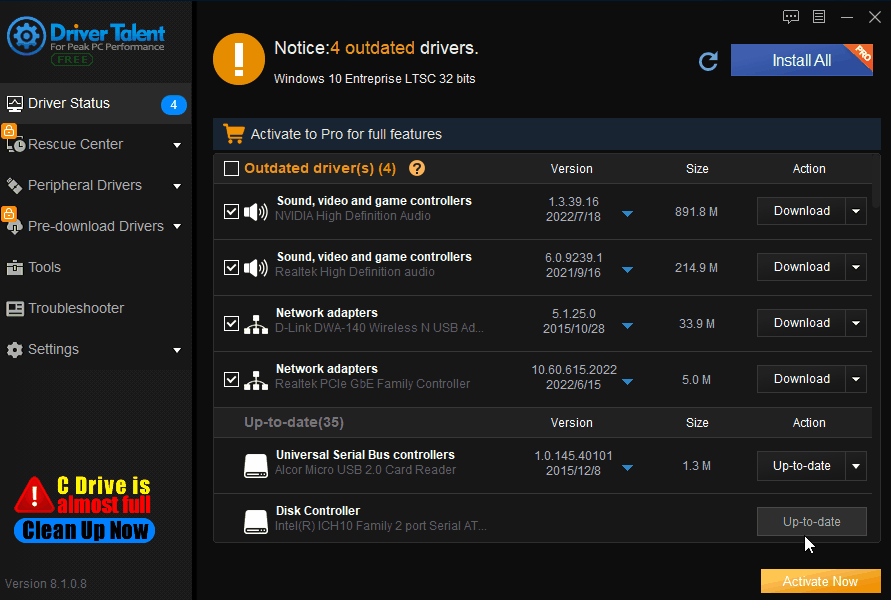The image size is (891, 600).
Task: Open the main menu list icon
Action: point(819,16)
